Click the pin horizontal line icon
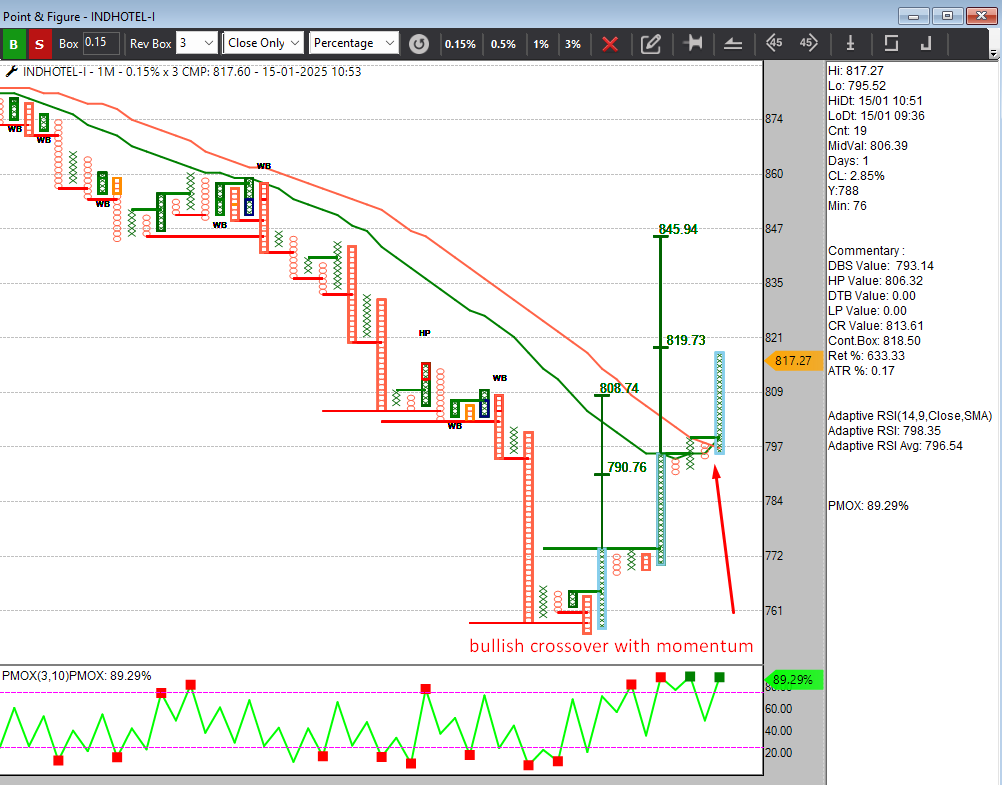Image resolution: width=1002 pixels, height=785 pixels. 693,43
